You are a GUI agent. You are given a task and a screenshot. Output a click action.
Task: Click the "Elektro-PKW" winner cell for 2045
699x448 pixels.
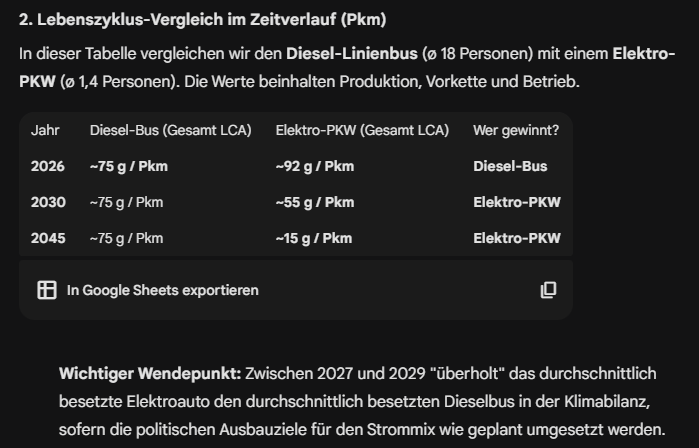pyautogui.click(x=516, y=238)
